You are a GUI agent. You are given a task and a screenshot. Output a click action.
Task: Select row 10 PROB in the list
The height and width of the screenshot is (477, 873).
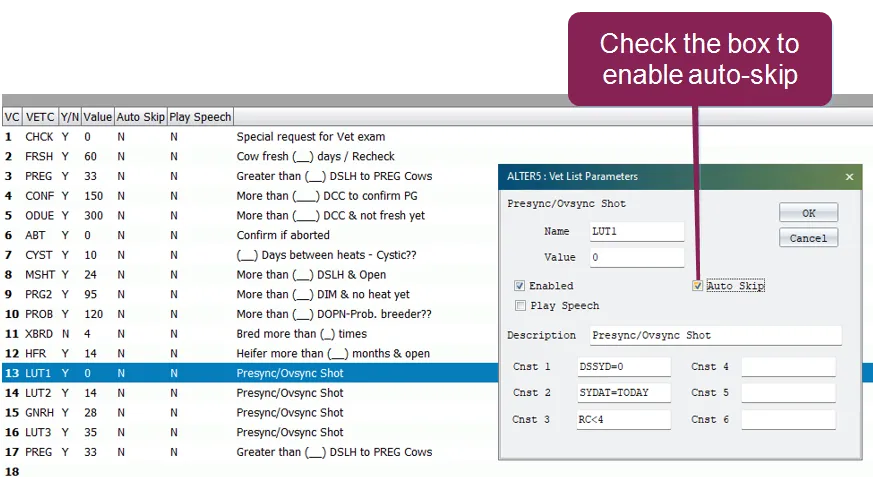[249, 314]
